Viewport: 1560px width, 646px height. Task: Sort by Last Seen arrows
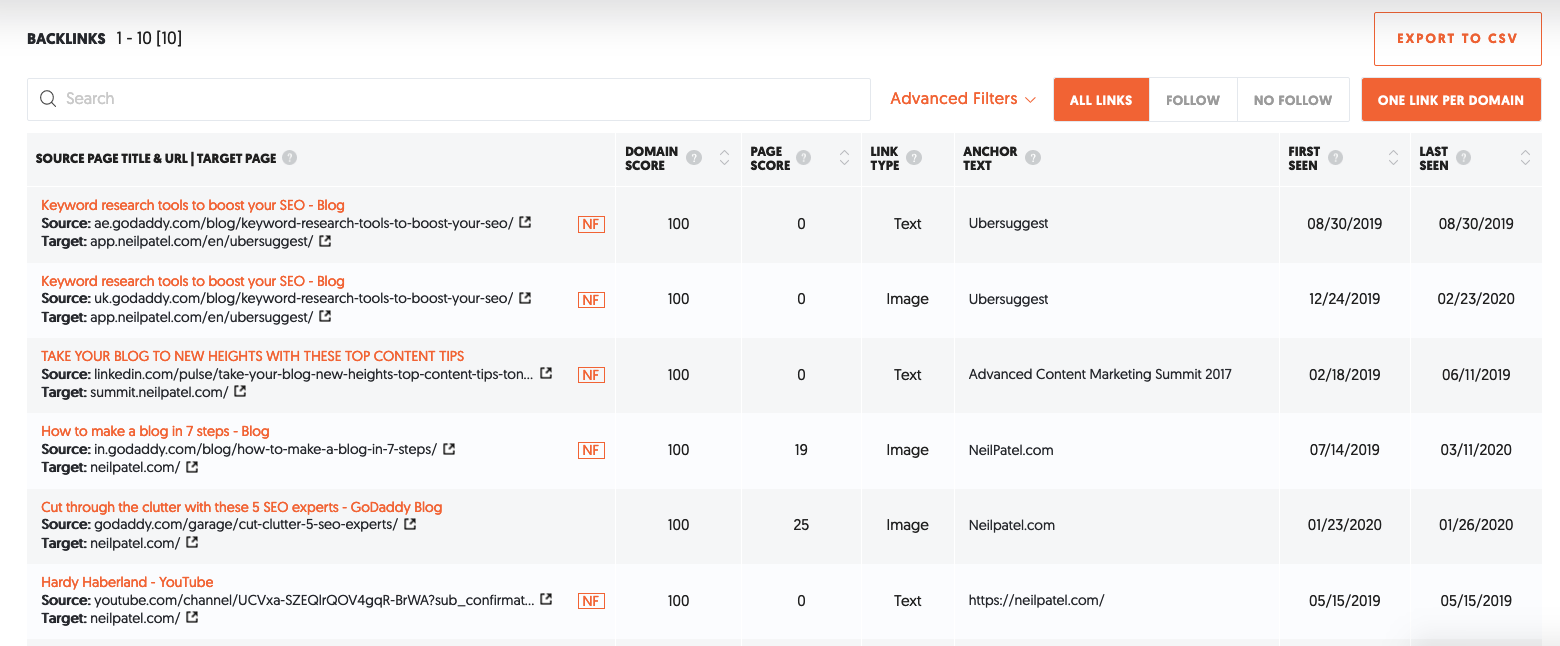tap(1525, 158)
